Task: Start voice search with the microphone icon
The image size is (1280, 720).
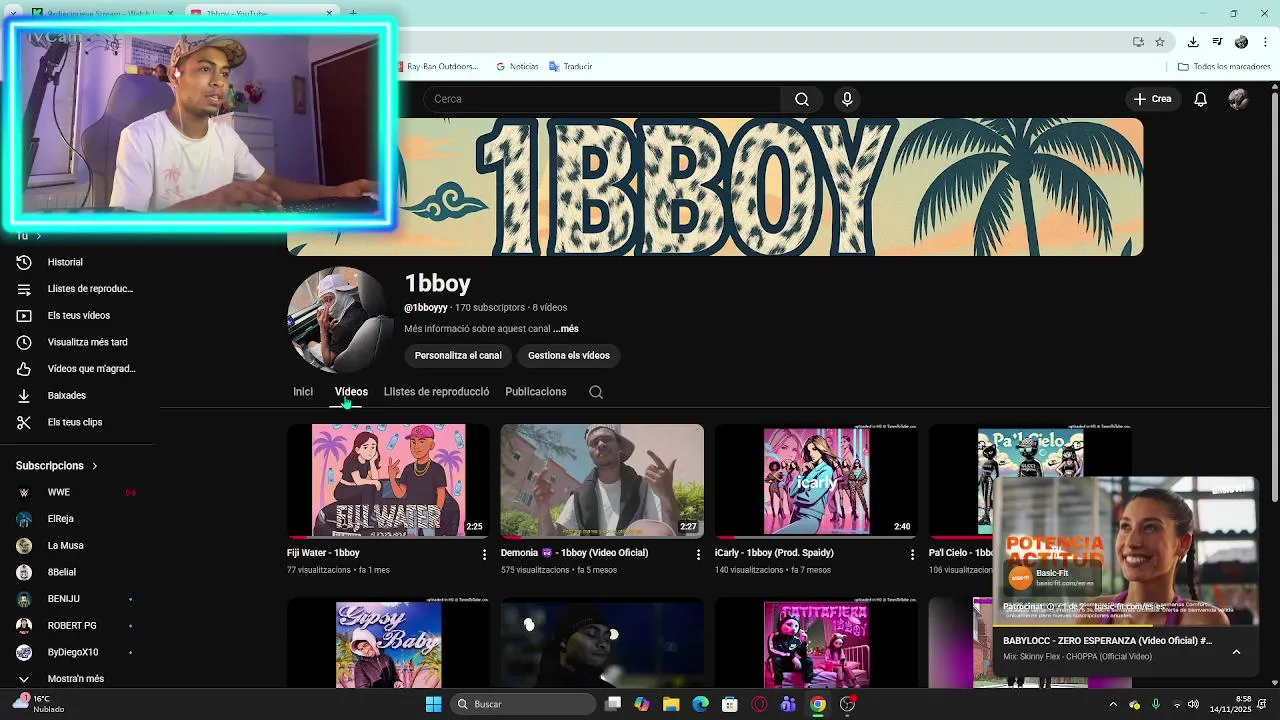Action: click(847, 99)
